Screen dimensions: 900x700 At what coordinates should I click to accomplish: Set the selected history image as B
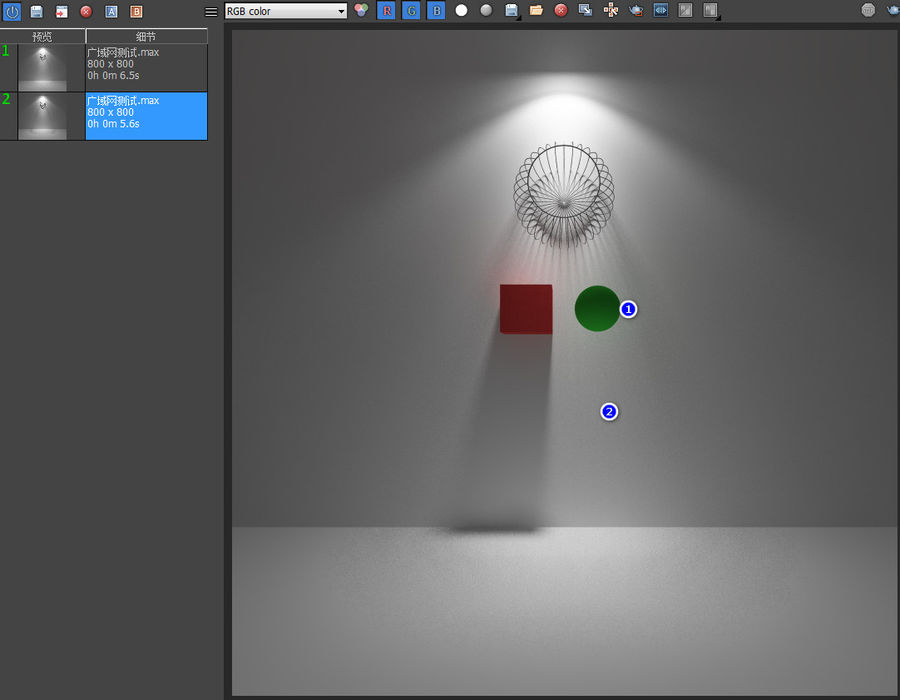point(136,11)
